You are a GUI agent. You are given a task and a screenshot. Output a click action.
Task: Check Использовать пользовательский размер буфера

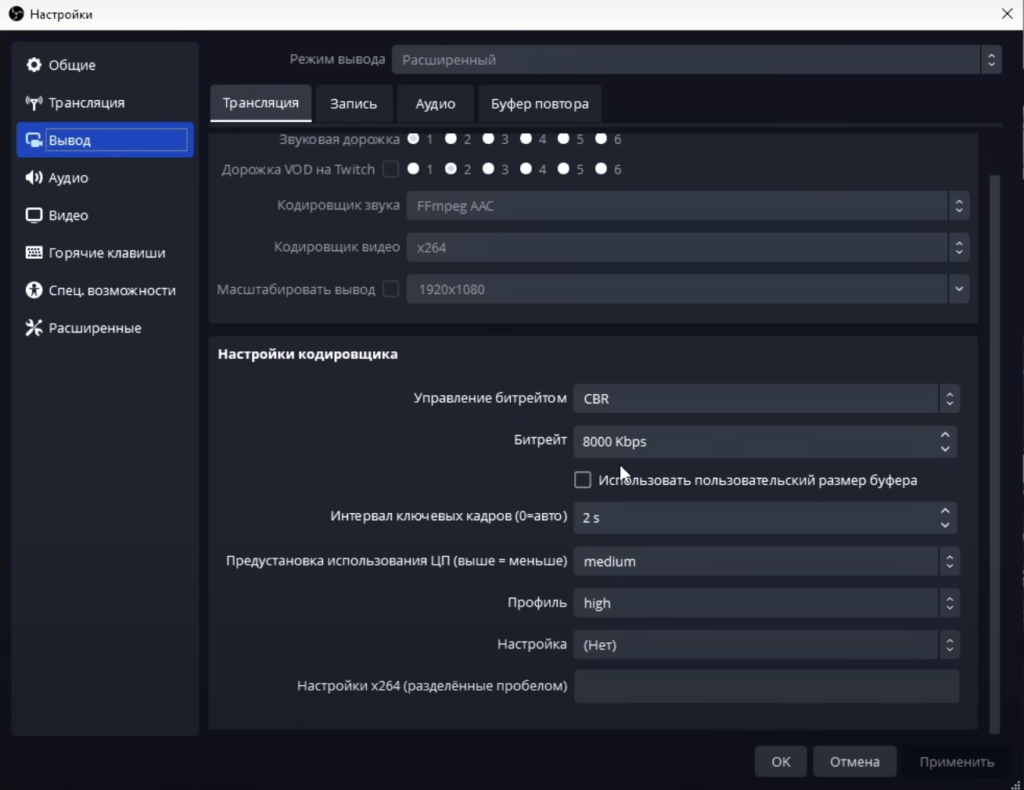point(583,480)
